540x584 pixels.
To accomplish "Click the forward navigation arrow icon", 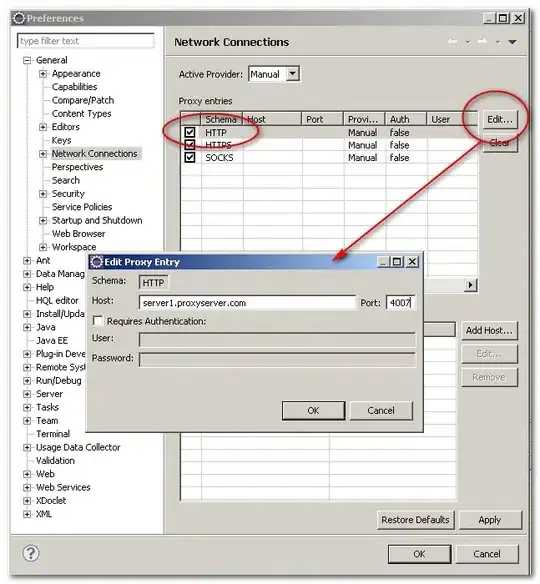I will tap(483, 41).
